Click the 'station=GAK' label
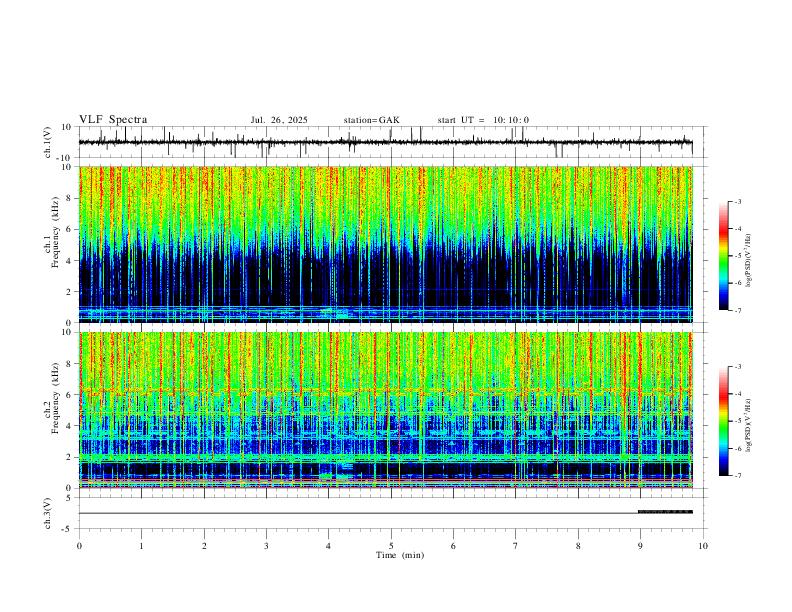 (371, 120)
